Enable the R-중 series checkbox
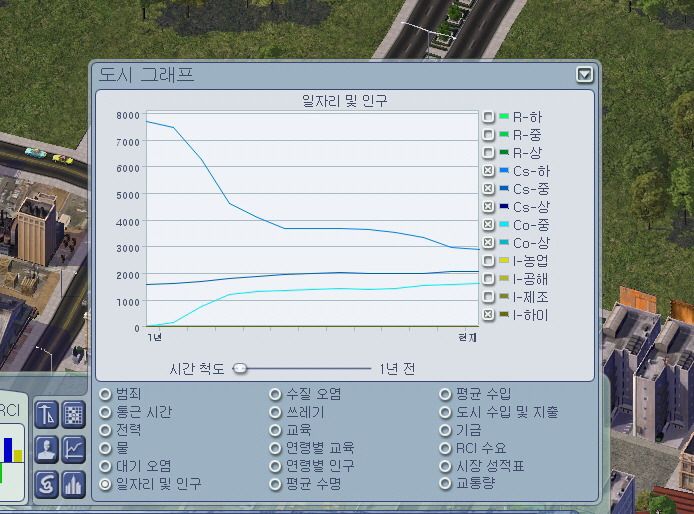 click(488, 135)
